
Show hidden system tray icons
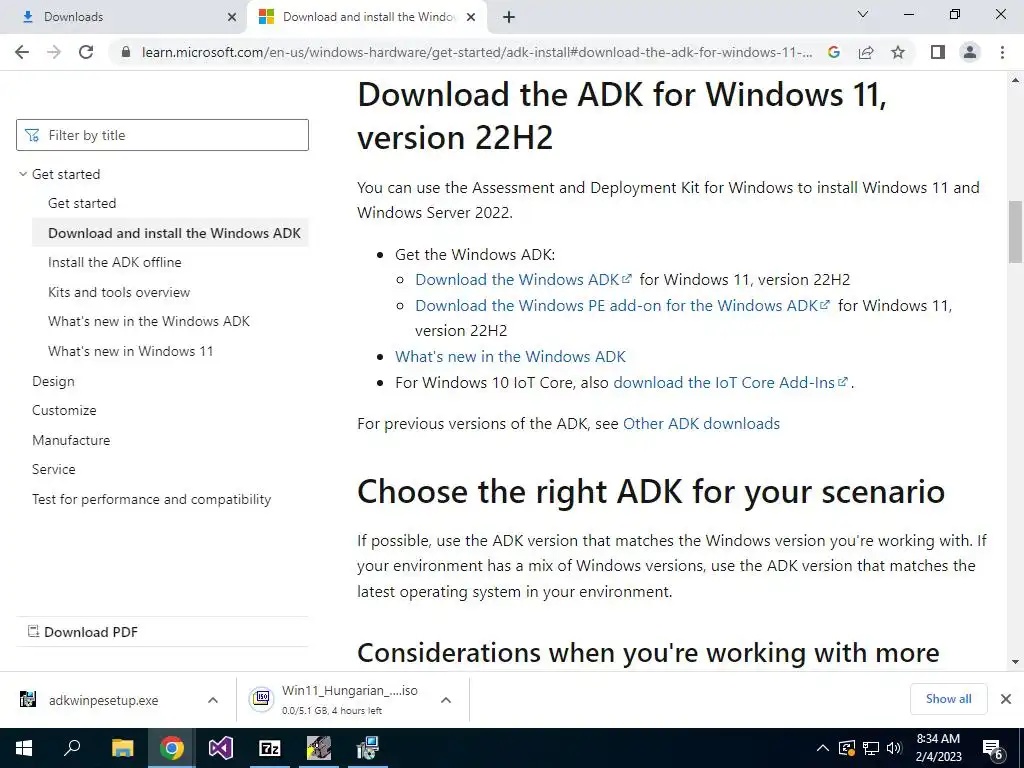pyautogui.click(x=823, y=748)
